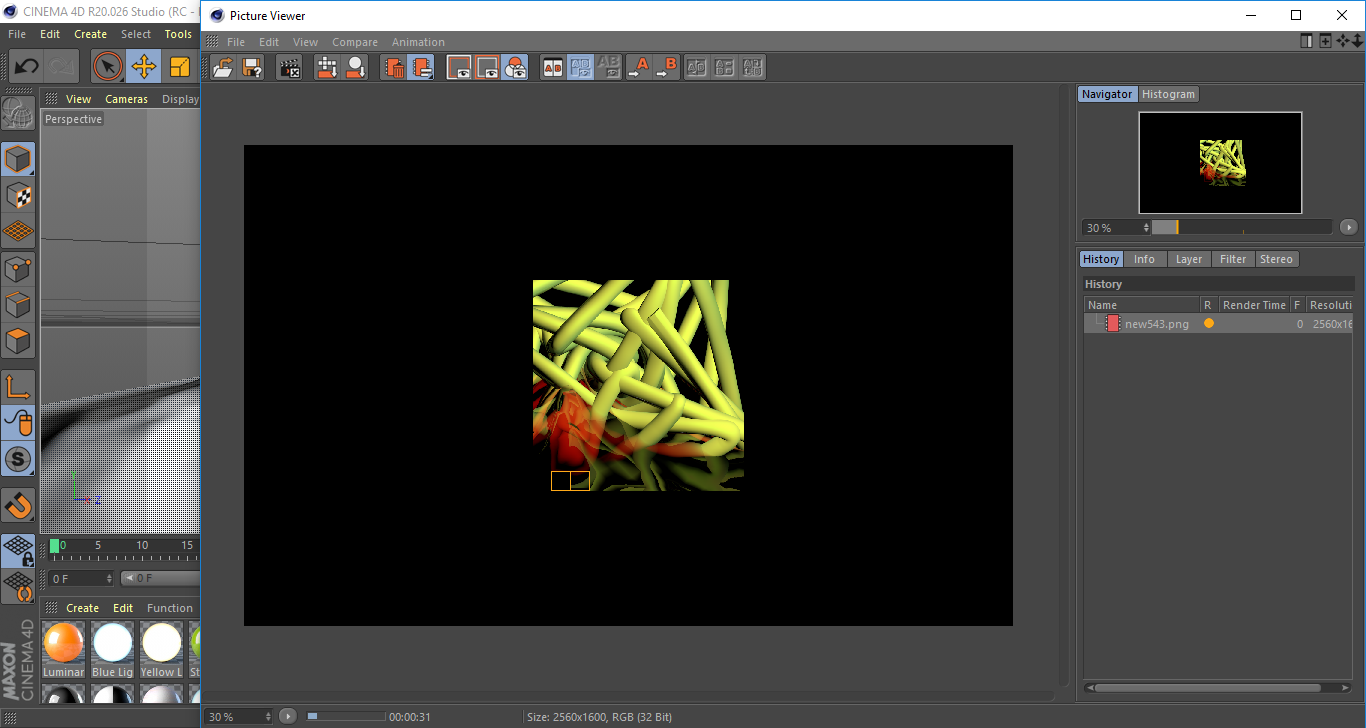The height and width of the screenshot is (728, 1366).
Task: Click the Clear Cache icon
Action: tap(422, 67)
